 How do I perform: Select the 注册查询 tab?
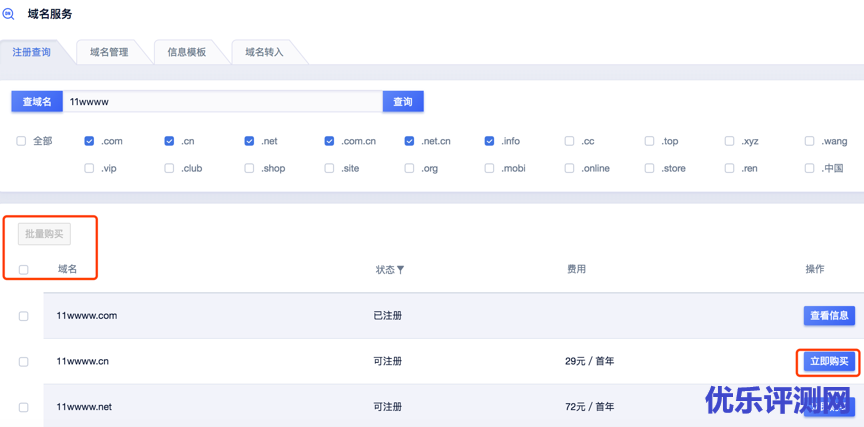[x=31, y=52]
